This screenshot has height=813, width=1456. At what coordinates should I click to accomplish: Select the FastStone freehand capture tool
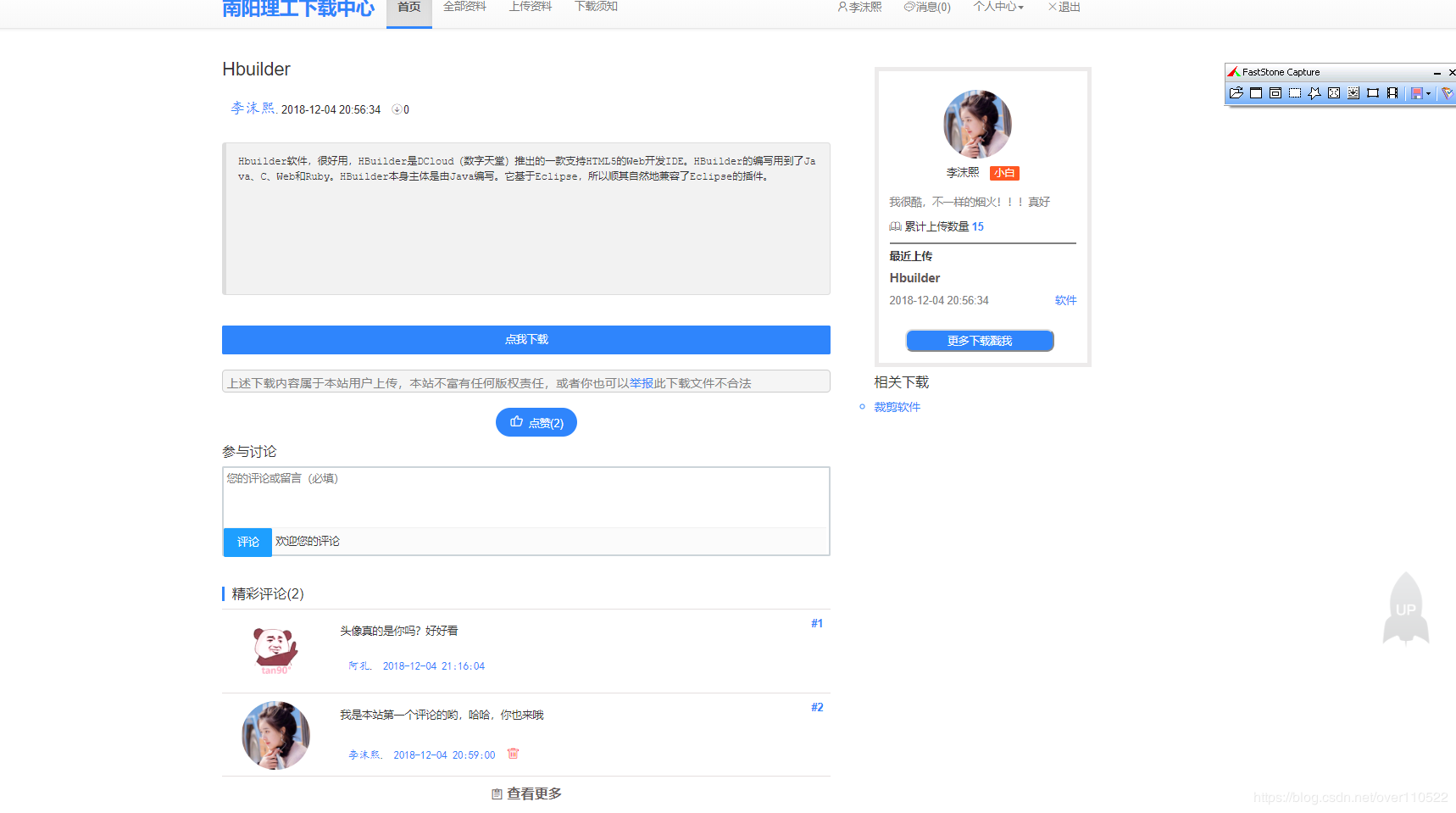(1314, 93)
